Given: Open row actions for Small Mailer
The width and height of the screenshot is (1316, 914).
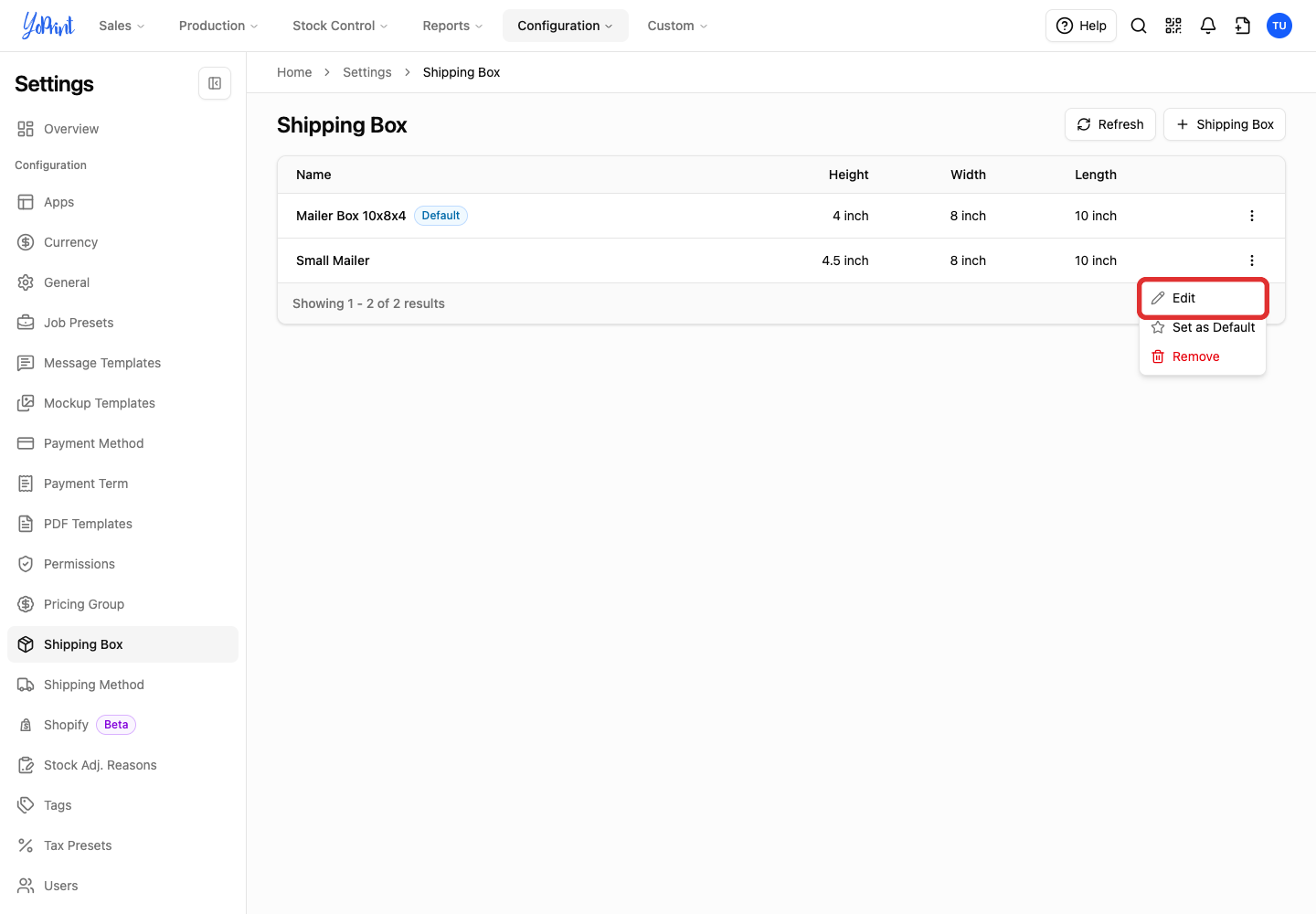Looking at the screenshot, I should 1252,260.
